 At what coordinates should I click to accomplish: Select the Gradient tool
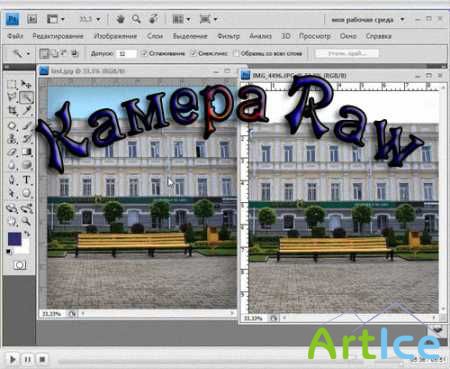tap(26, 152)
